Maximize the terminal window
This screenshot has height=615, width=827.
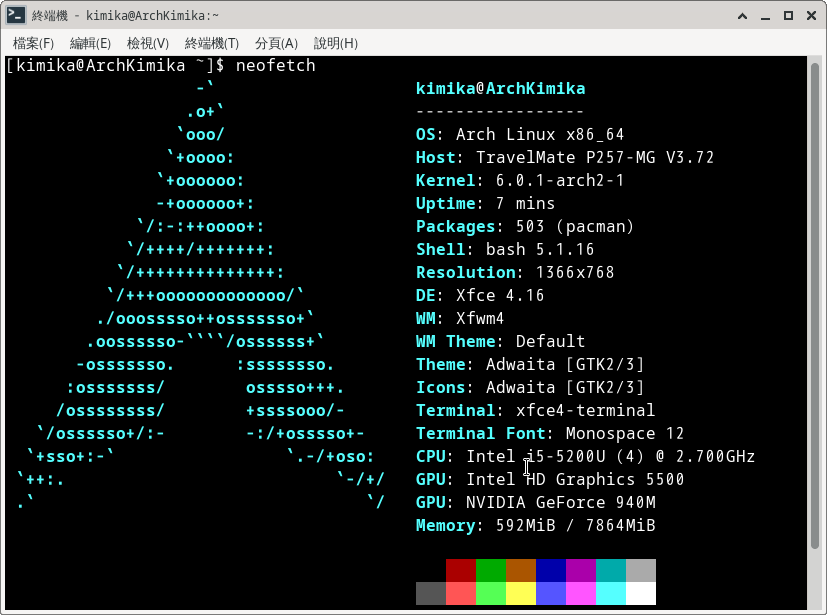[788, 16]
